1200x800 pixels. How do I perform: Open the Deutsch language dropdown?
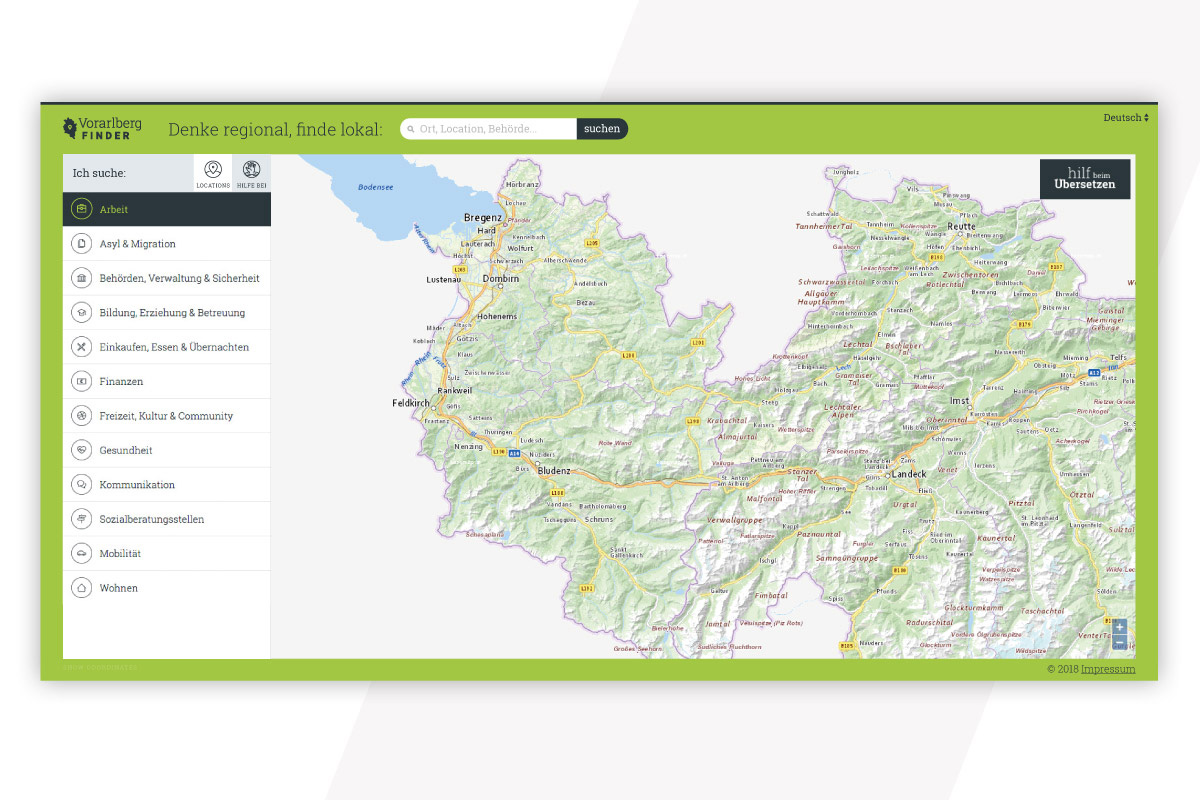(x=1124, y=117)
